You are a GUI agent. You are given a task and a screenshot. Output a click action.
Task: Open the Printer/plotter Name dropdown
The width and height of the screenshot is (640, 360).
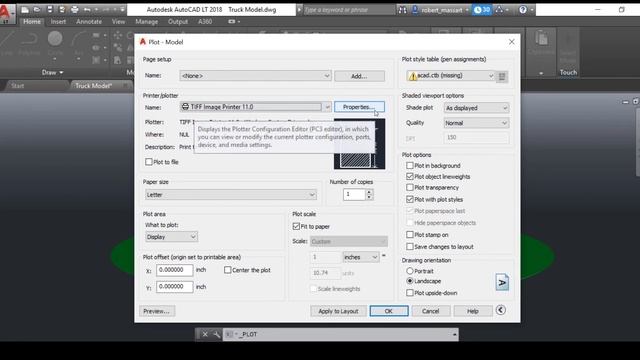[255, 107]
